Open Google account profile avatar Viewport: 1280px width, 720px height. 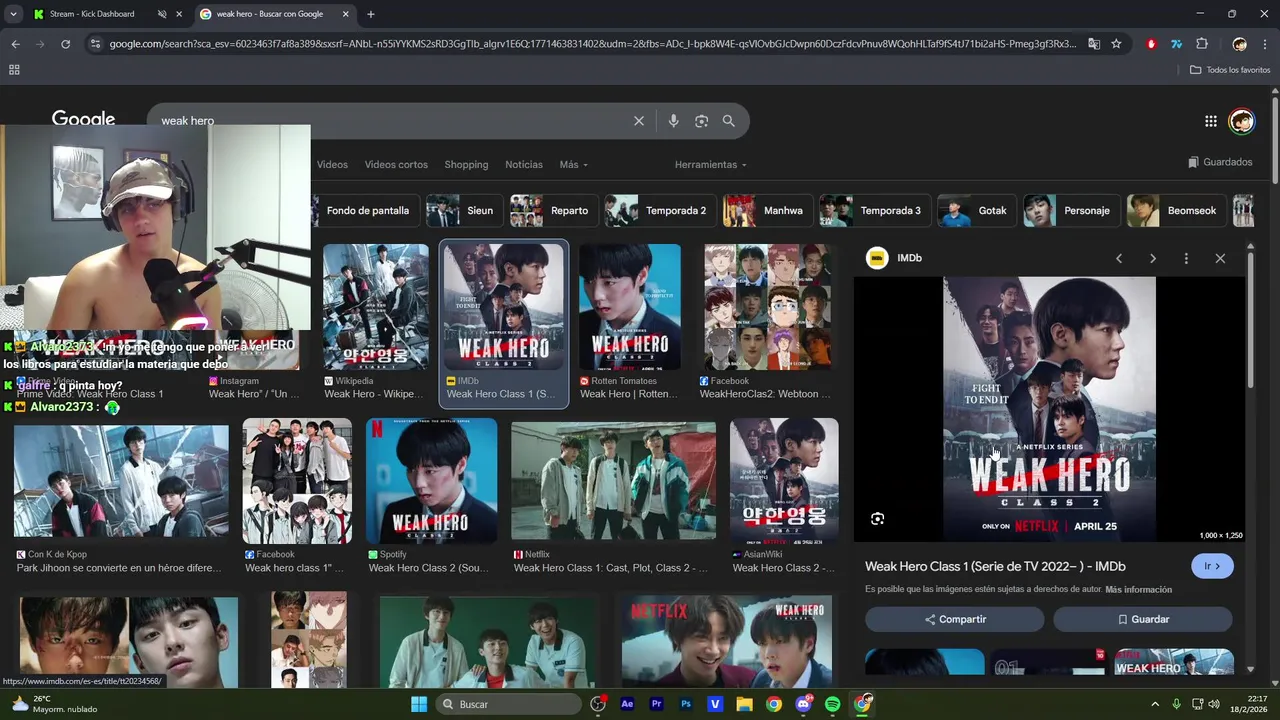pyautogui.click(x=1241, y=121)
